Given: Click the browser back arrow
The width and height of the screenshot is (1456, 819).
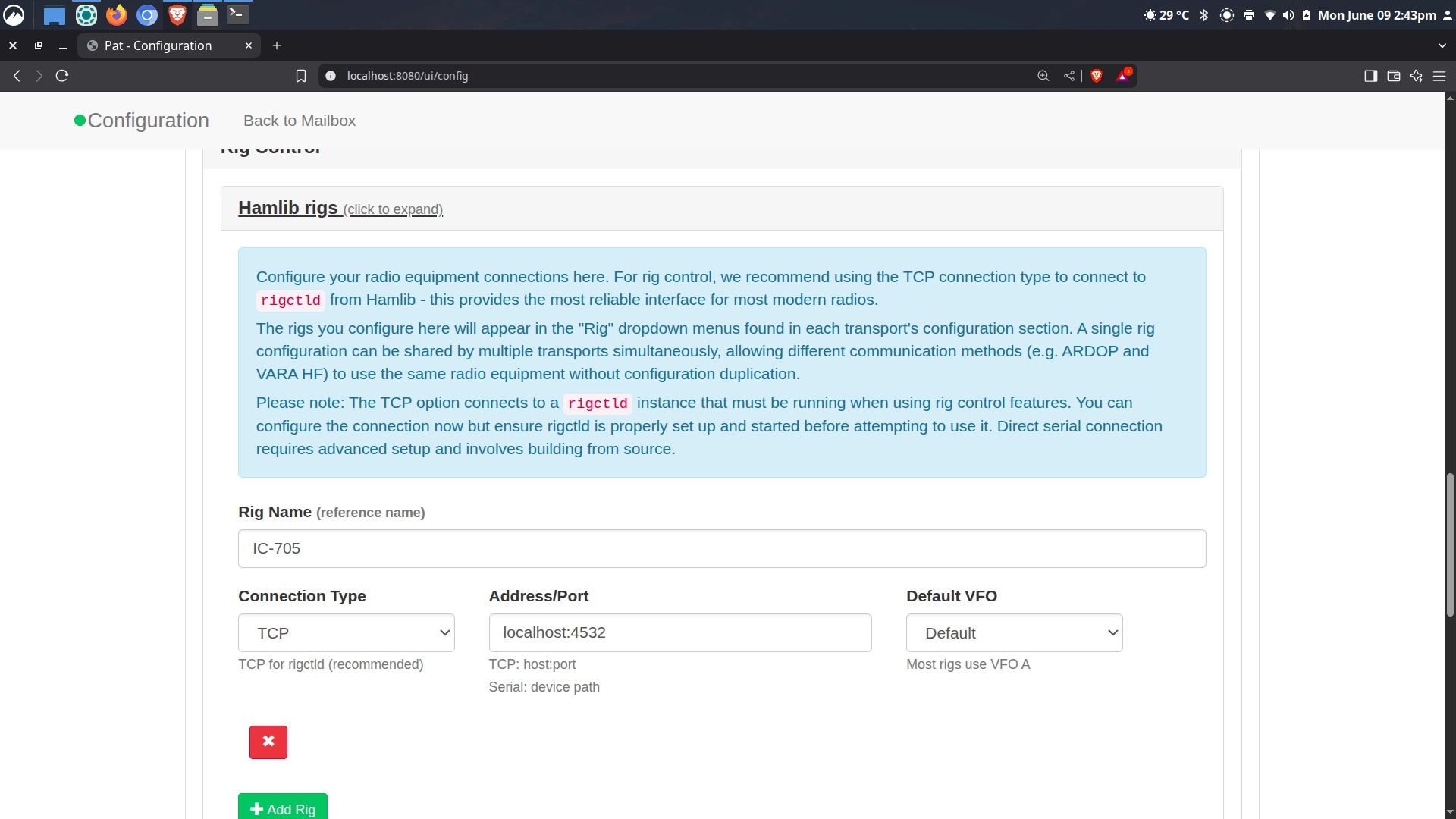Looking at the screenshot, I should point(17,76).
